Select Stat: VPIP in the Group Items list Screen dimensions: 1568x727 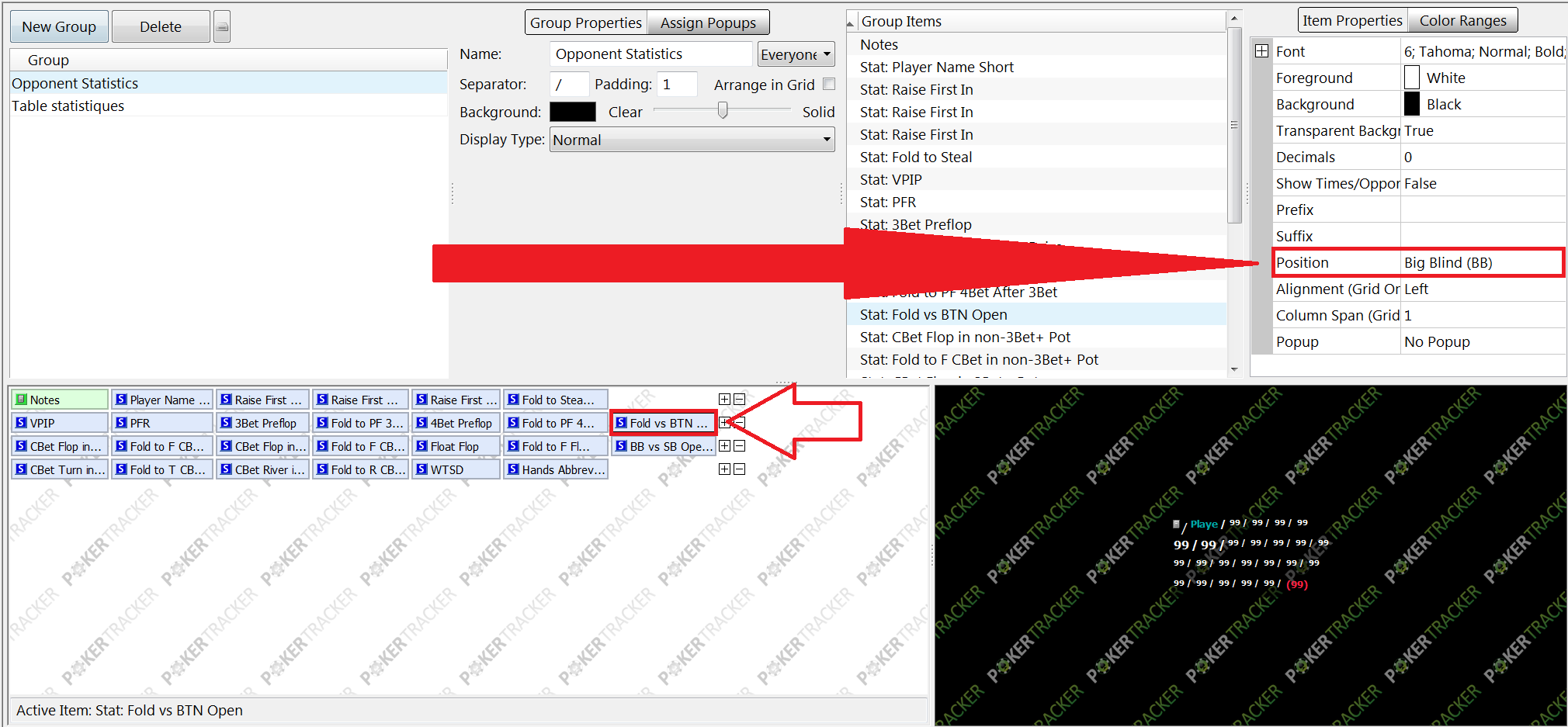pos(1036,179)
